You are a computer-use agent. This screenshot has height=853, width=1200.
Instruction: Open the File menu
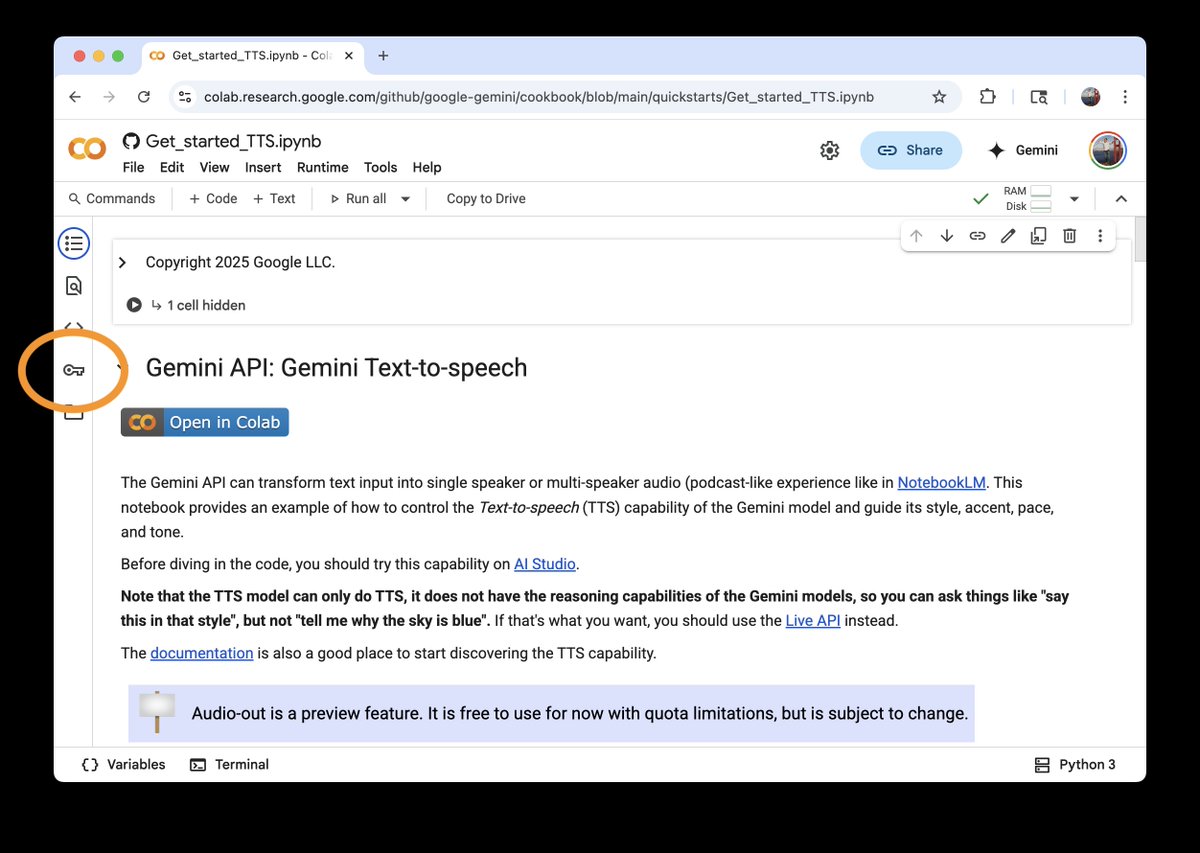(133, 167)
